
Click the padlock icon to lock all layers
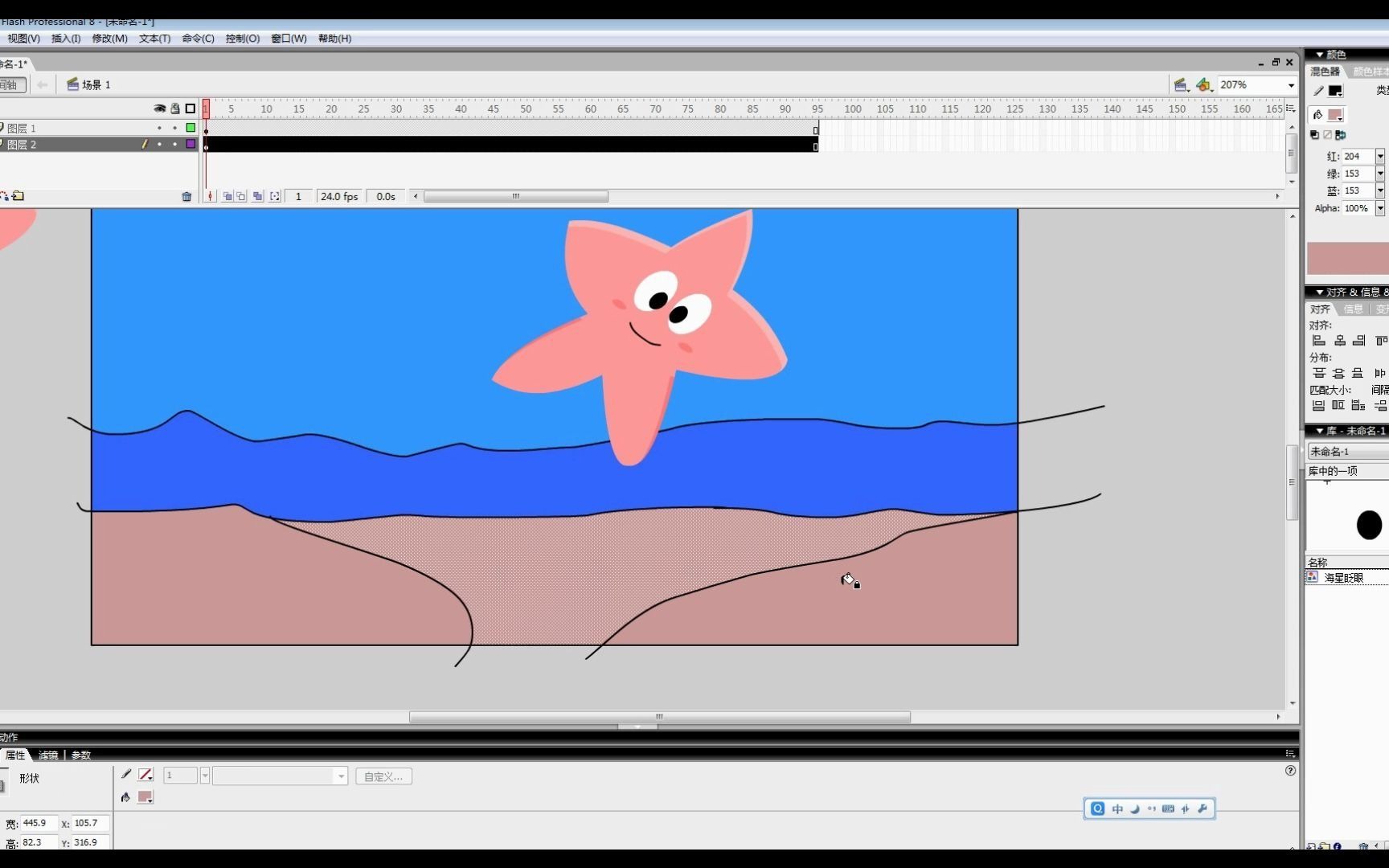click(175, 108)
